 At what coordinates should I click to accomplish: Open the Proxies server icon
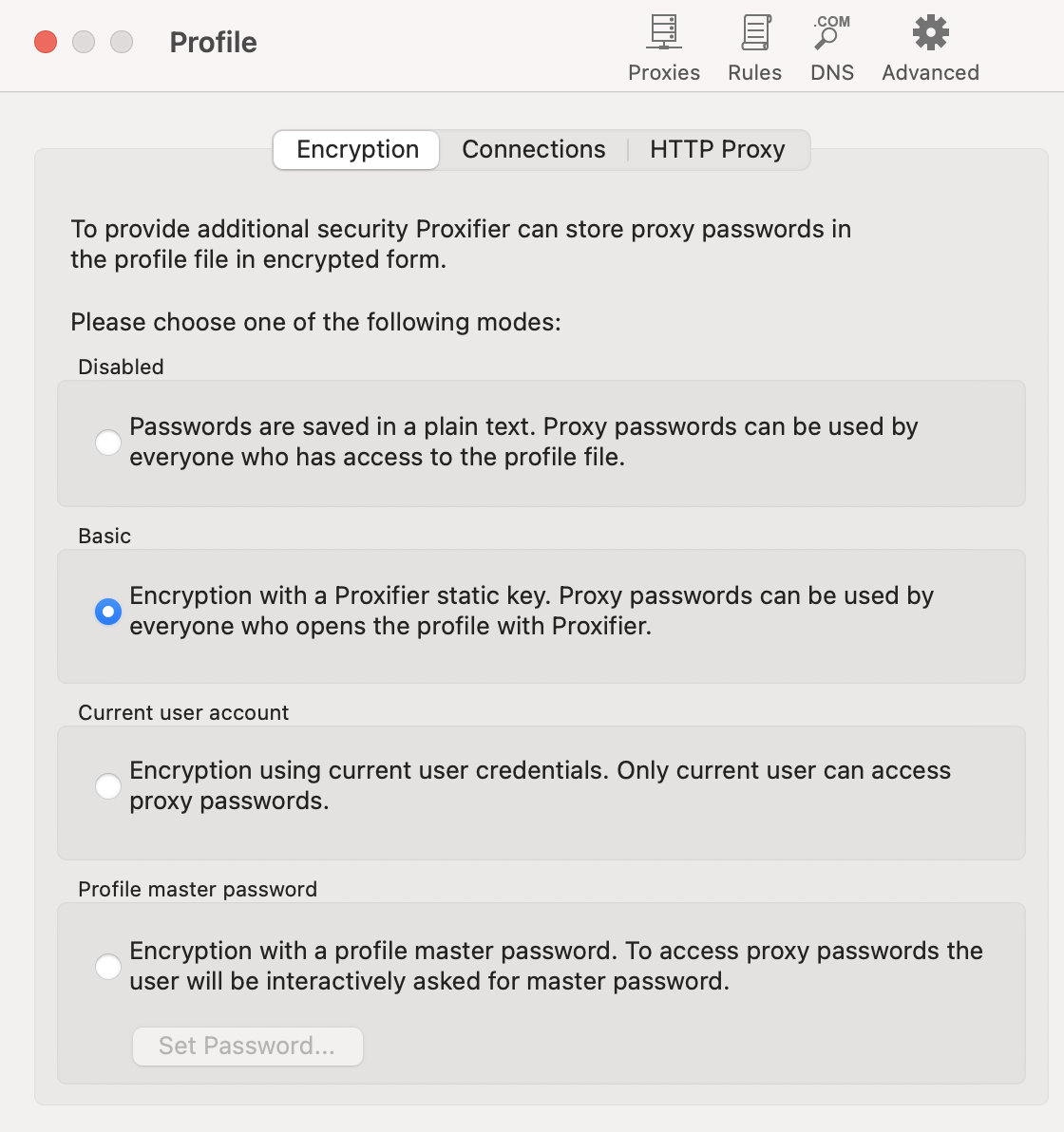pyautogui.click(x=663, y=32)
